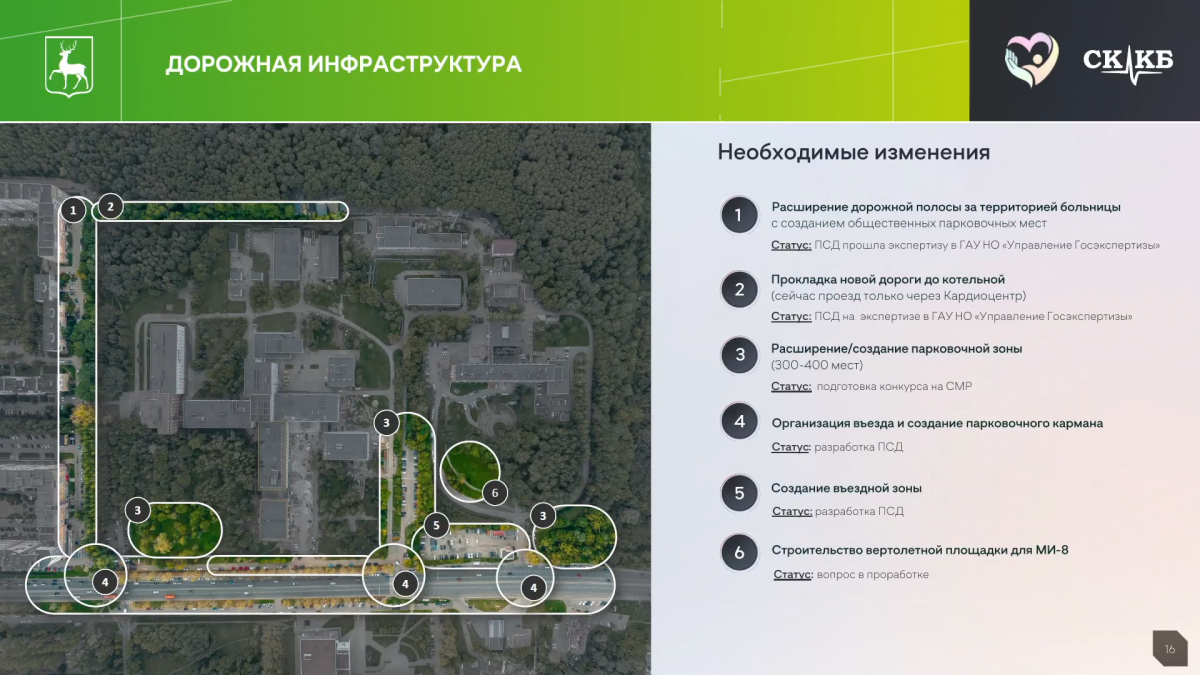The height and width of the screenshot is (675, 1200).
Task: Click legend number 3 circle
Action: [739, 355]
